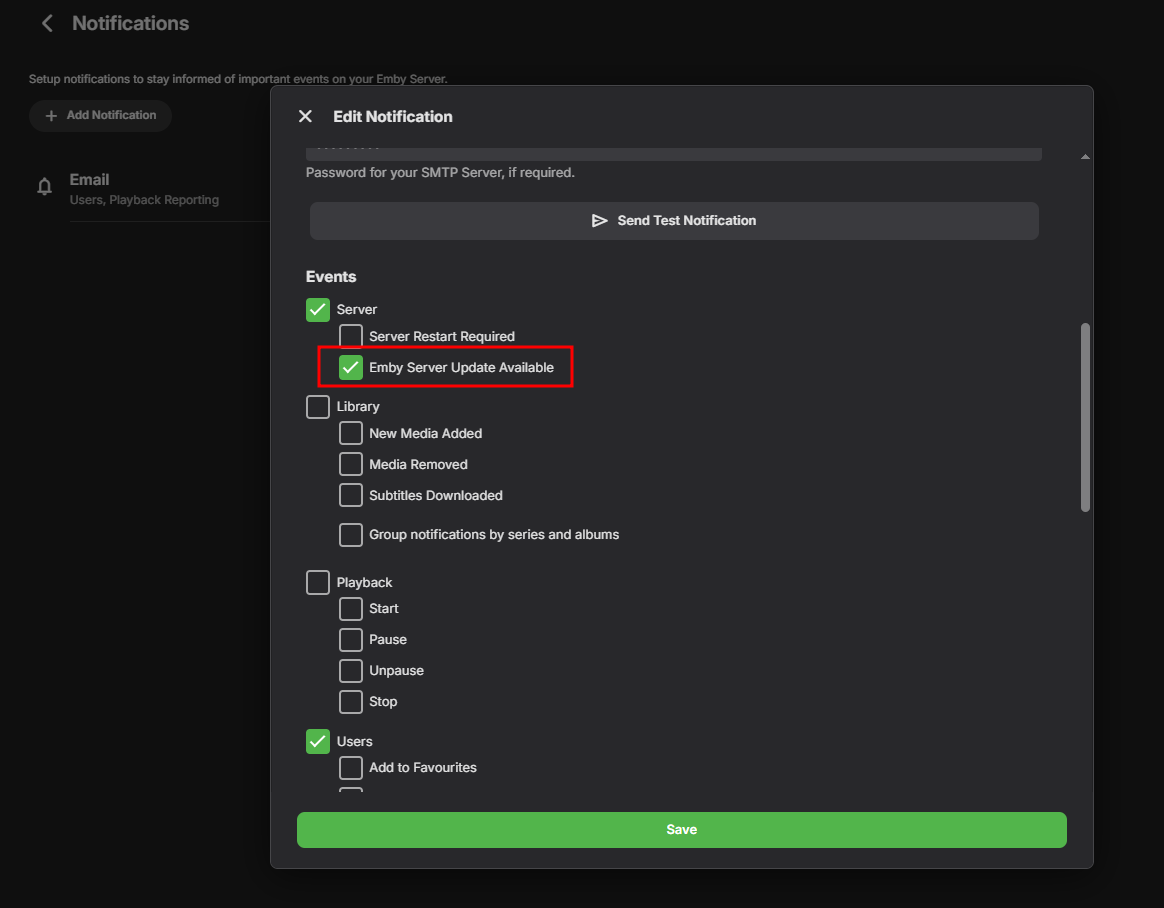Close the Edit Notification dialog with X
Viewport: 1164px width, 908px height.
305,117
